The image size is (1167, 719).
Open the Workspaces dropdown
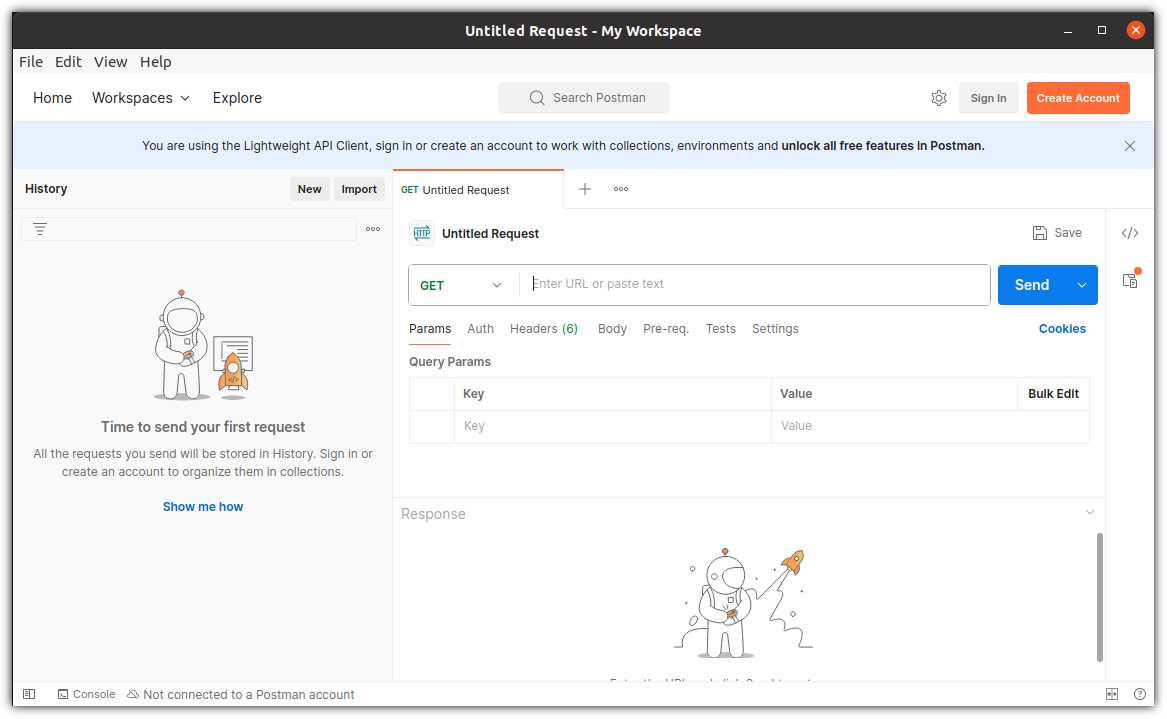click(141, 98)
